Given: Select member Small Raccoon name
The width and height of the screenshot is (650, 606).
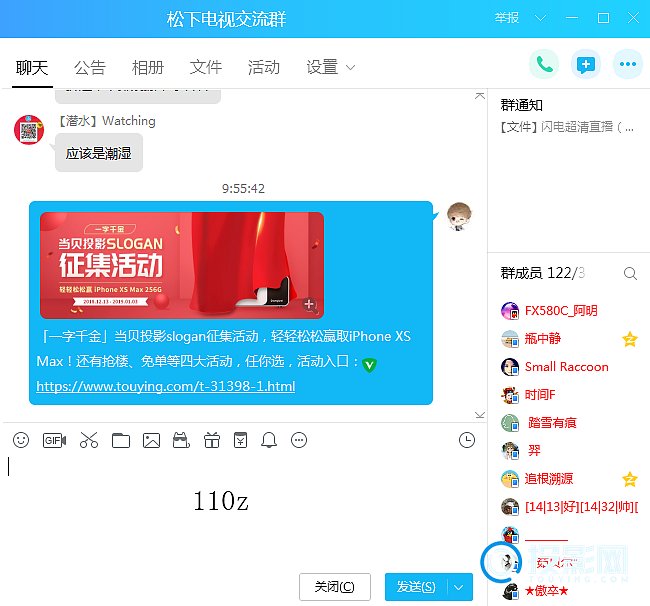Looking at the screenshot, I should (567, 367).
